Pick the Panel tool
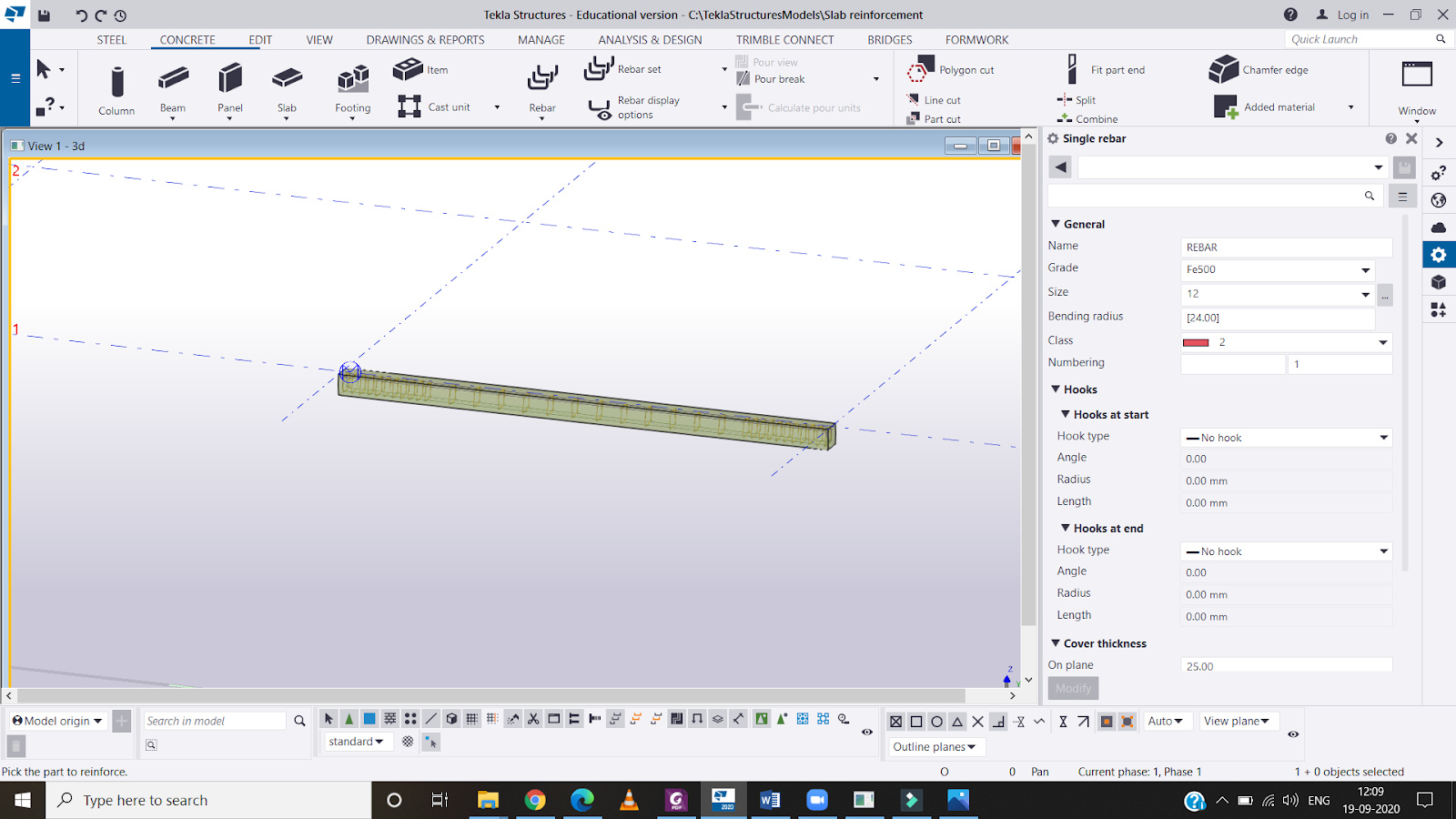The height and width of the screenshot is (819, 1456). (x=230, y=90)
